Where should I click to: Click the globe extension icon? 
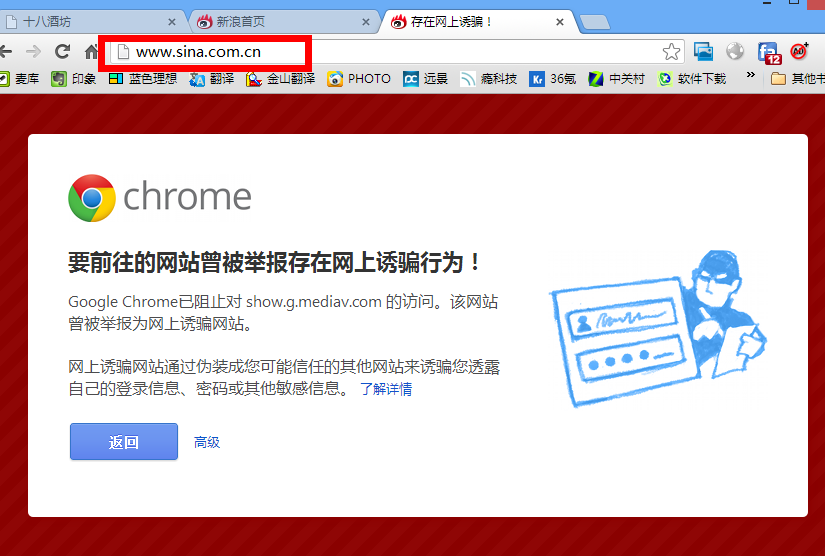[x=735, y=51]
